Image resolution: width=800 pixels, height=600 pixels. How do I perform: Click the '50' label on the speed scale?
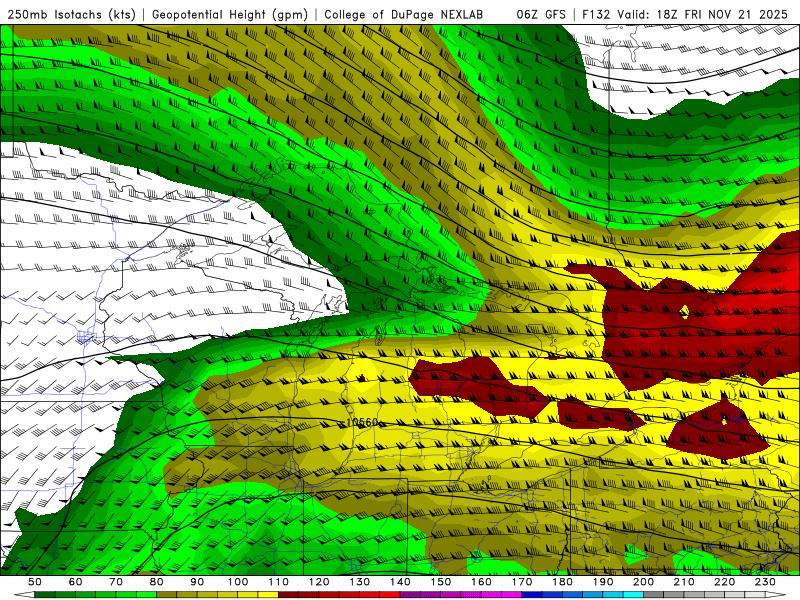35,582
